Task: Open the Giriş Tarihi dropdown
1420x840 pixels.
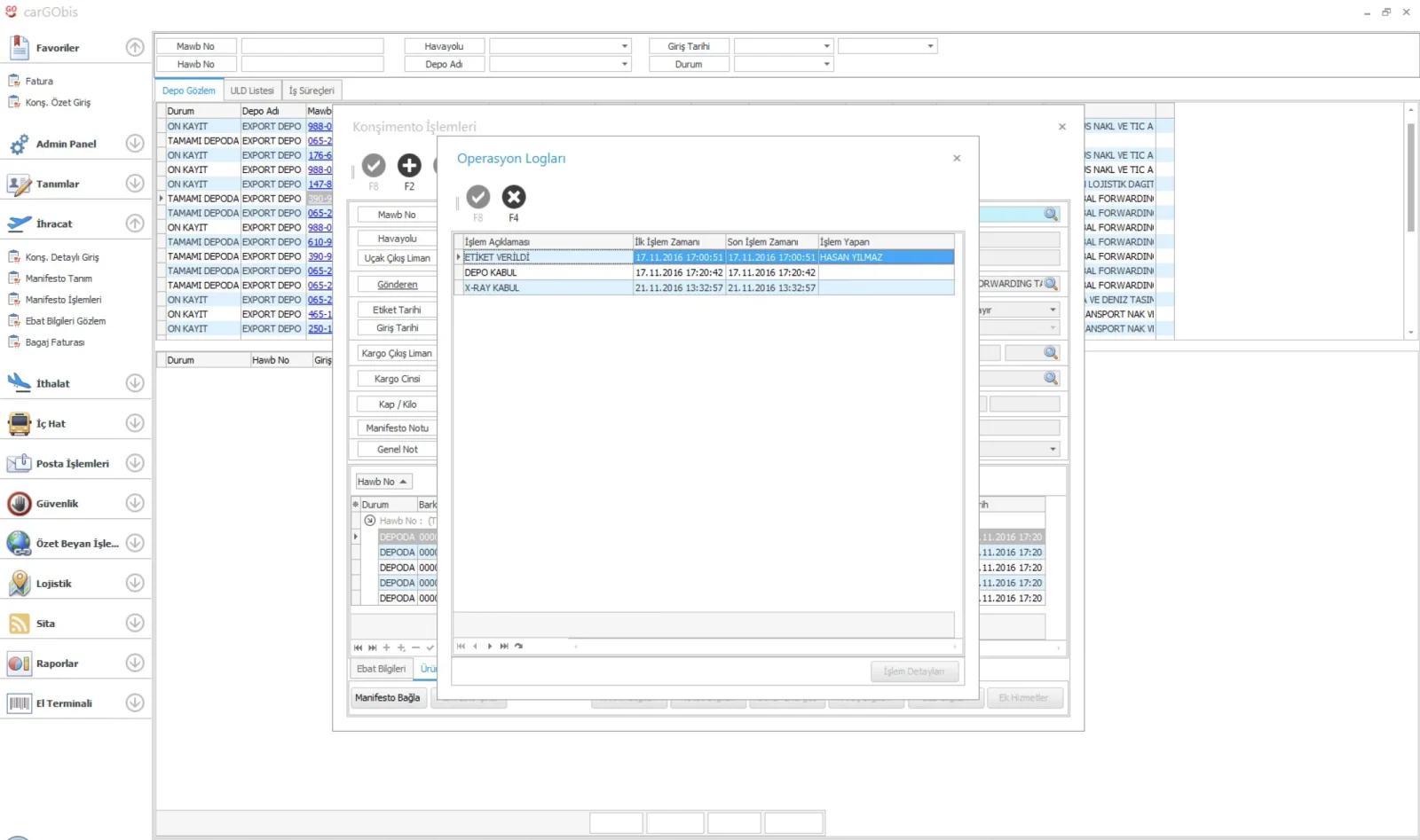Action: pos(826,46)
